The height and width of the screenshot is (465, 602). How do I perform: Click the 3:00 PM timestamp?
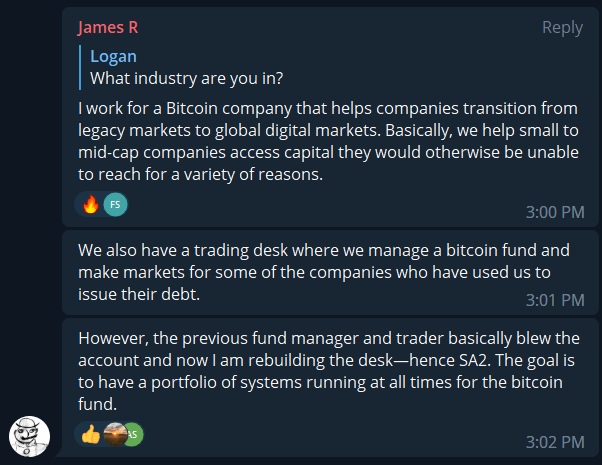[555, 212]
